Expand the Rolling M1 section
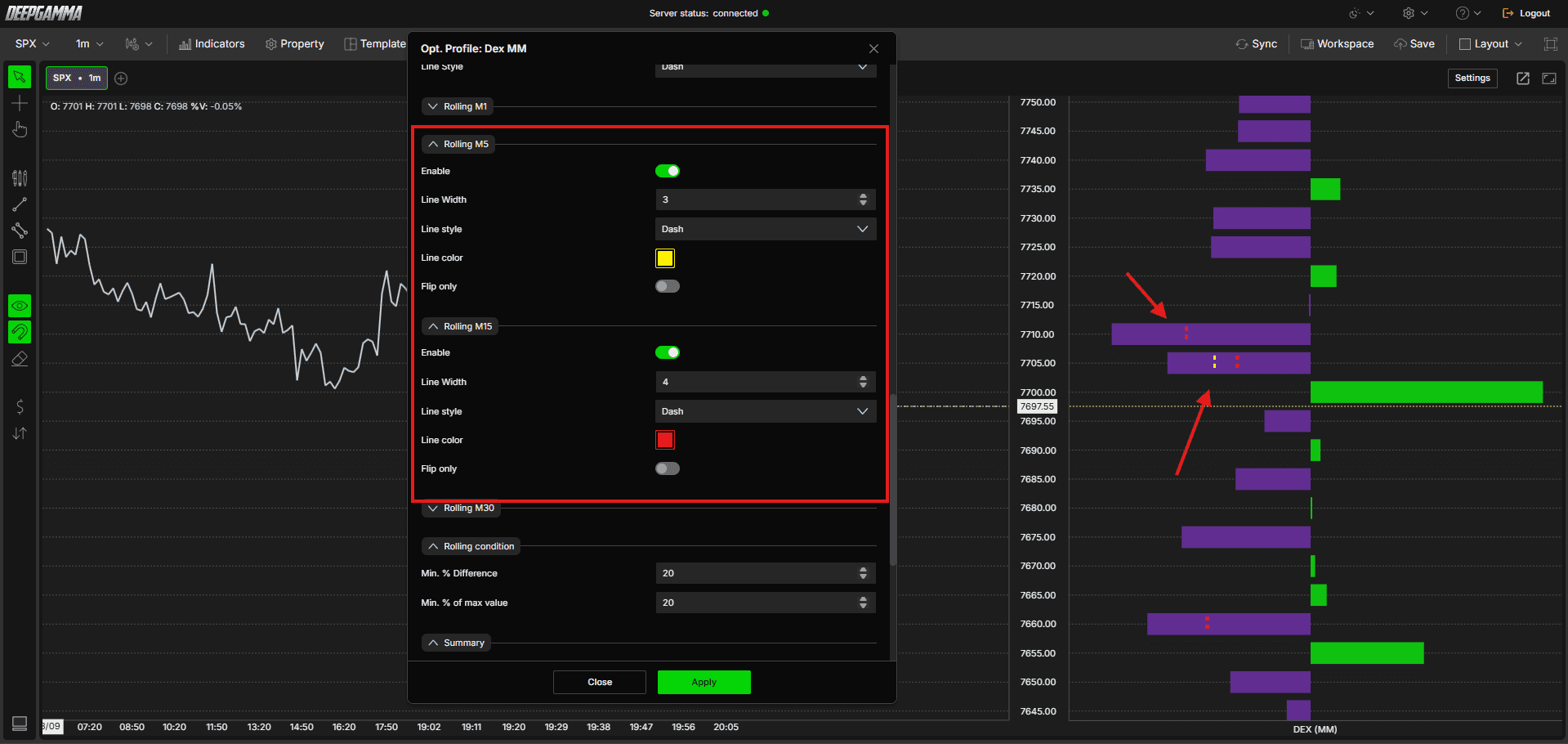This screenshot has height=744, width=1568. 458,106
